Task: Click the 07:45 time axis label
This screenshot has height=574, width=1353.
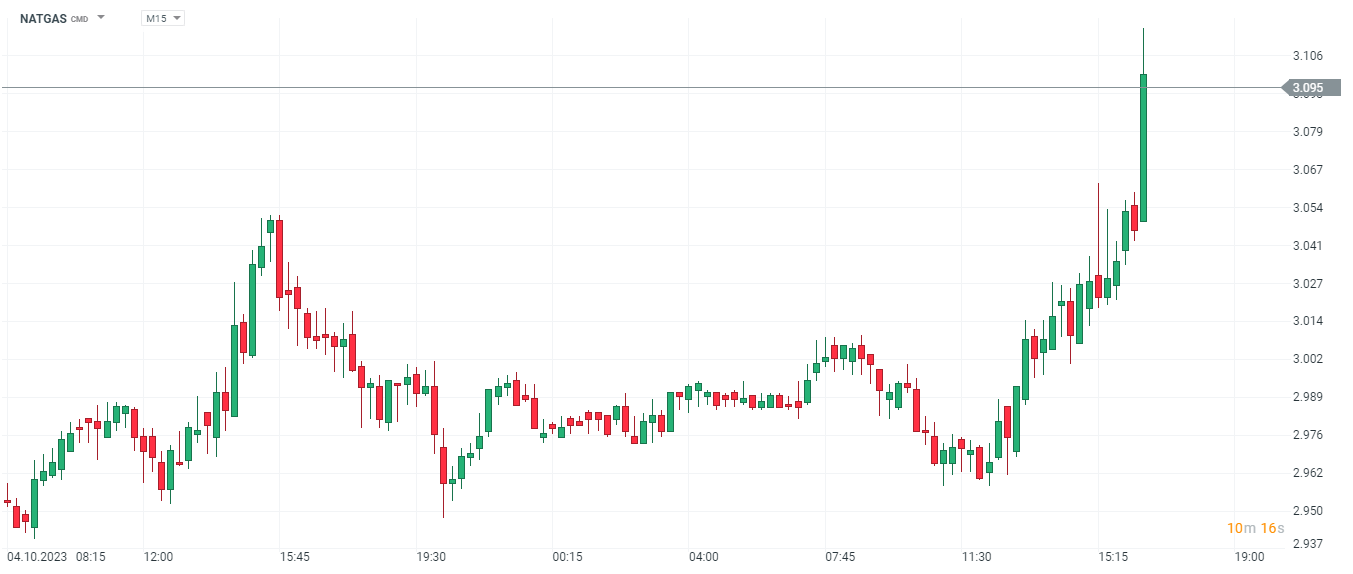Action: [x=840, y=556]
